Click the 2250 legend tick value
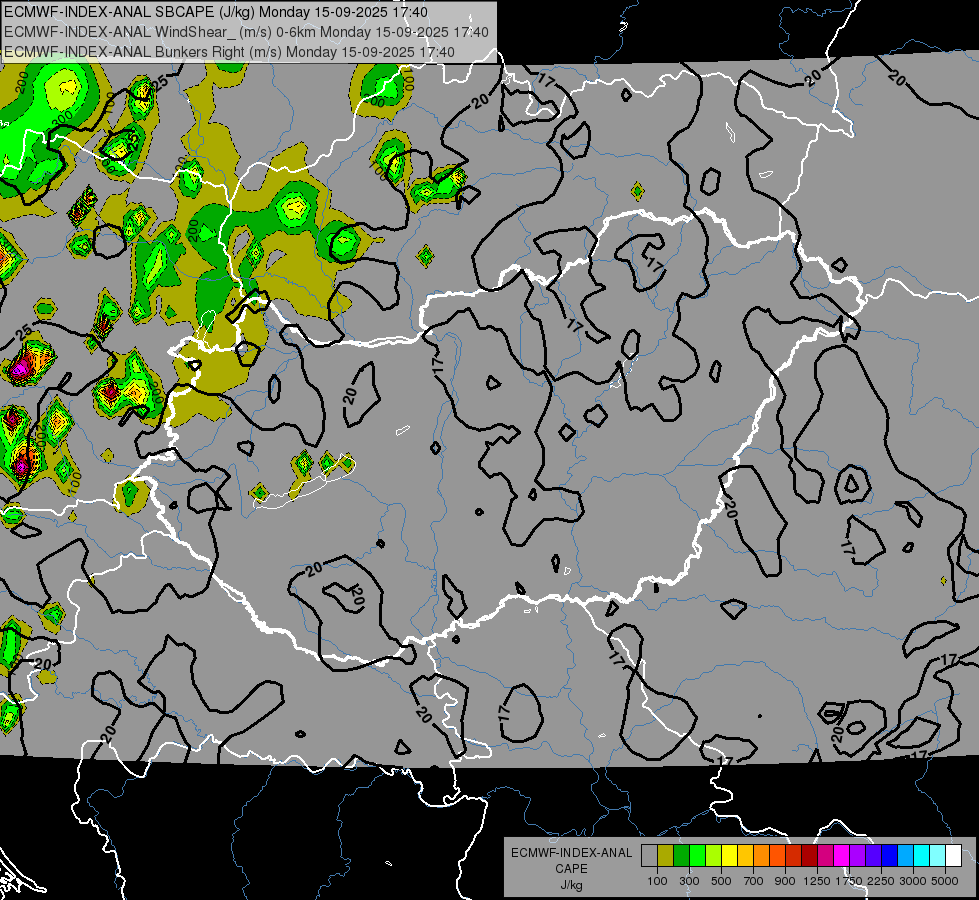 (881, 881)
